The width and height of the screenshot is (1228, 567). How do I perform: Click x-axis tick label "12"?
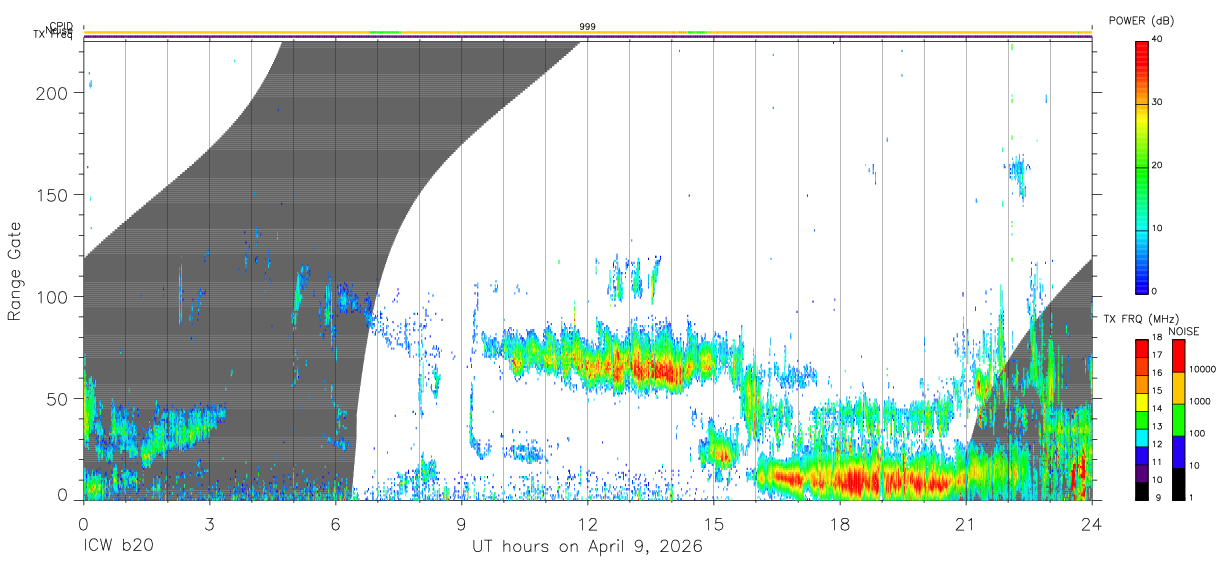click(x=588, y=523)
